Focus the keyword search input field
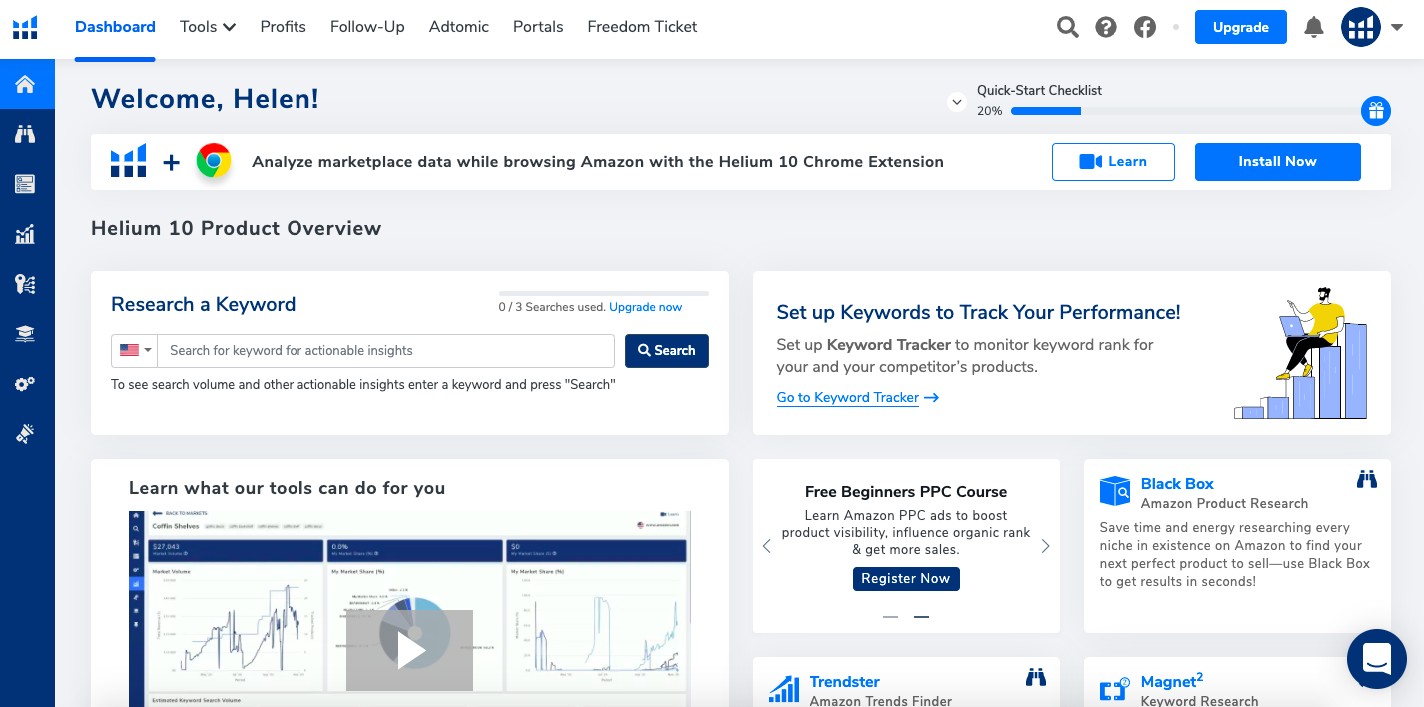This screenshot has width=1424, height=707. point(386,350)
